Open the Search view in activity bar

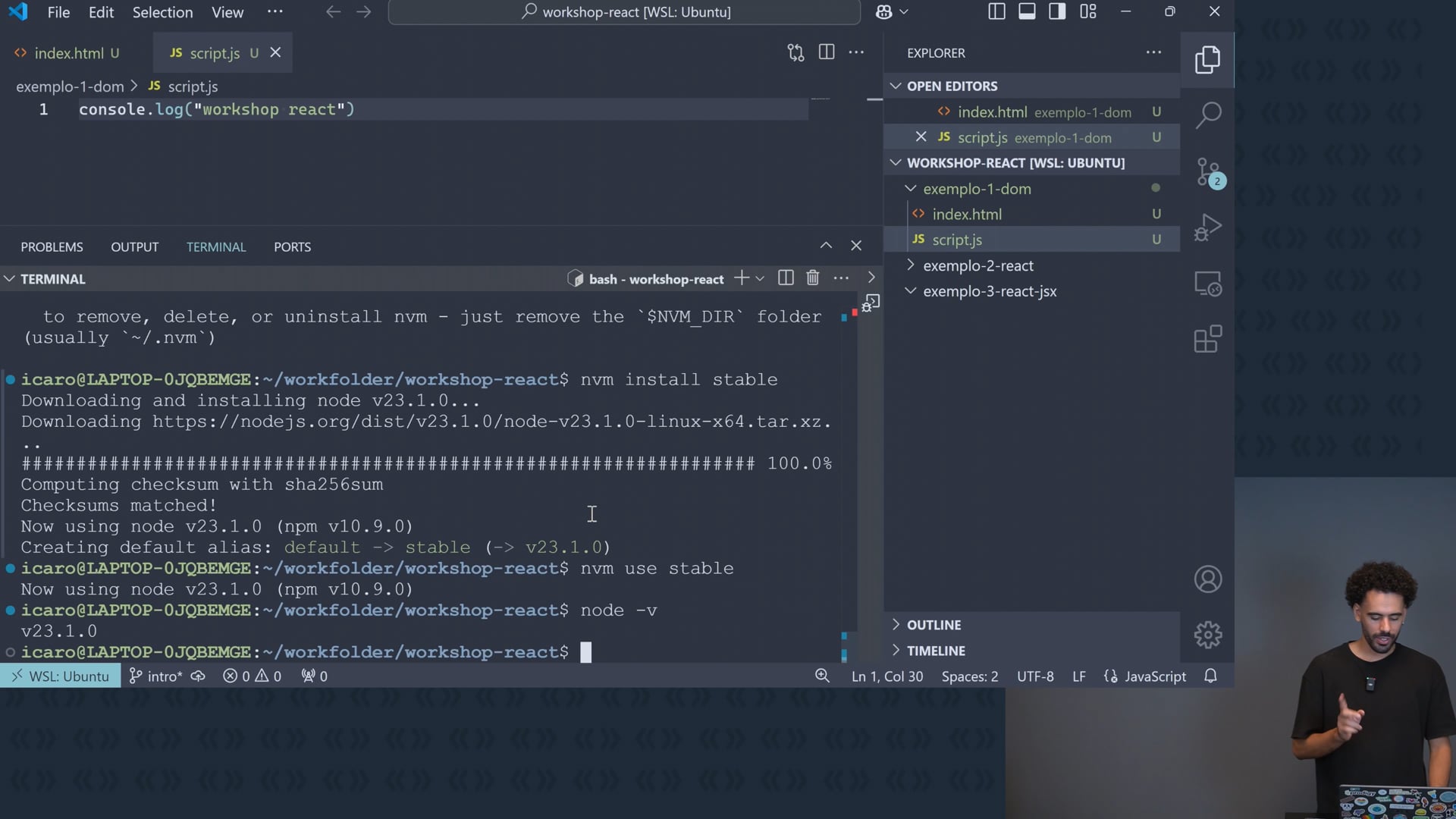click(x=1208, y=115)
